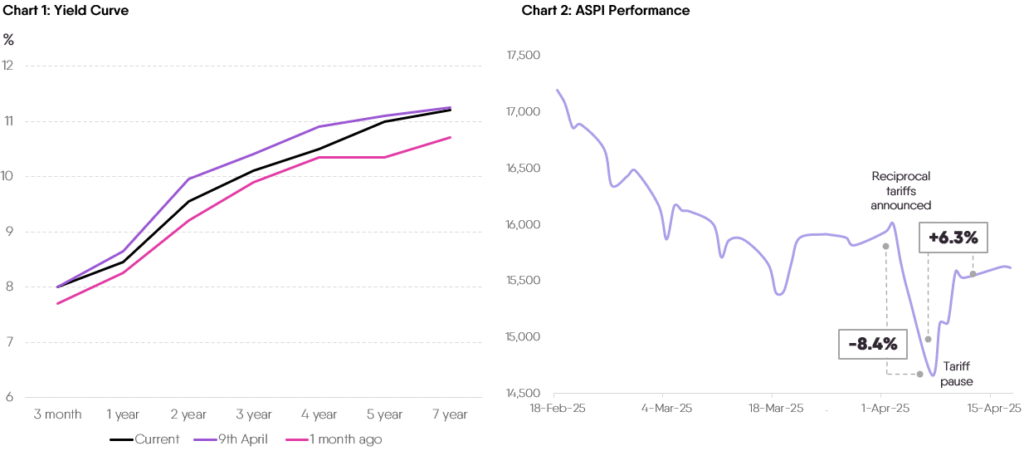1024x451 pixels.
Task: Click the 17,500 y-axis value
Action: click(x=524, y=55)
